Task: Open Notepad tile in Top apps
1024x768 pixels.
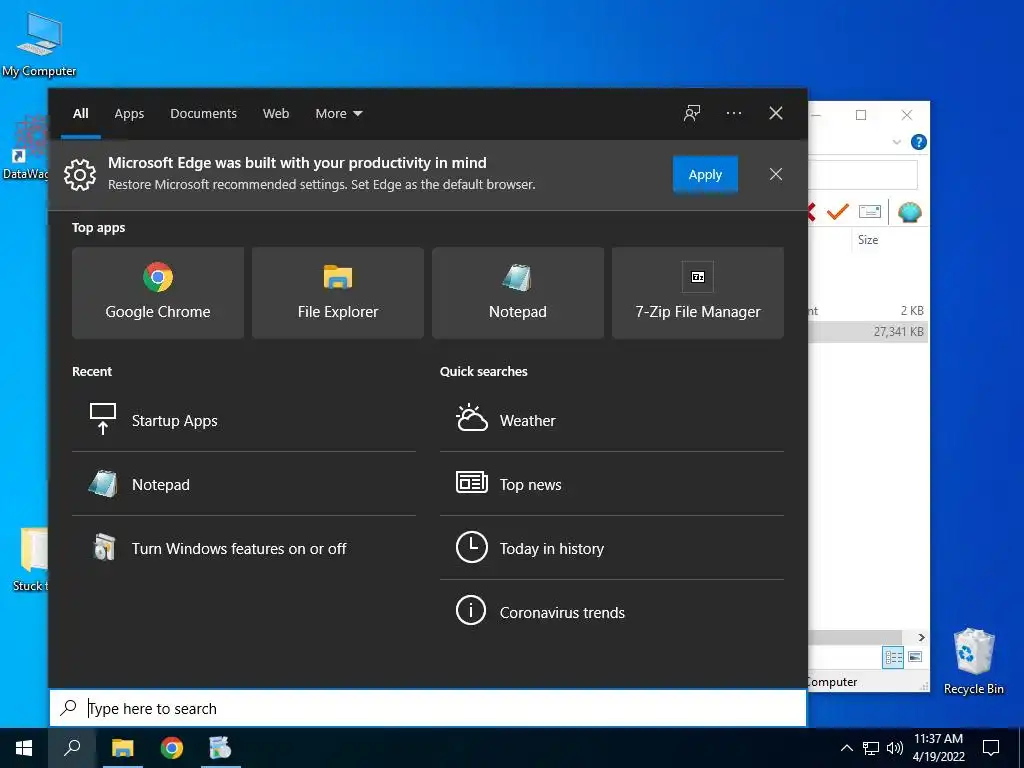Action: pos(518,293)
